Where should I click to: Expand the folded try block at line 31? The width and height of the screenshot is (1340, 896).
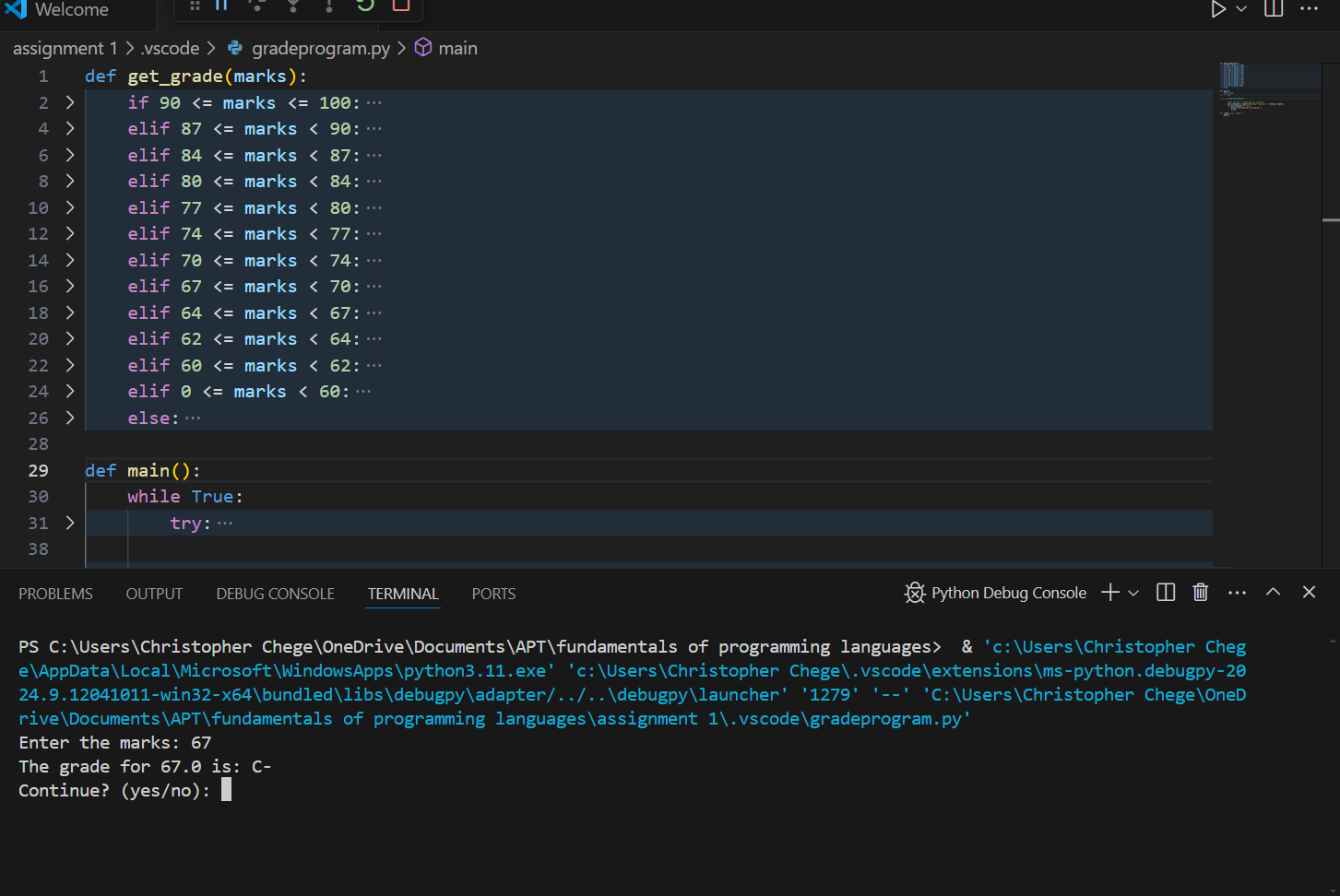[x=70, y=523]
